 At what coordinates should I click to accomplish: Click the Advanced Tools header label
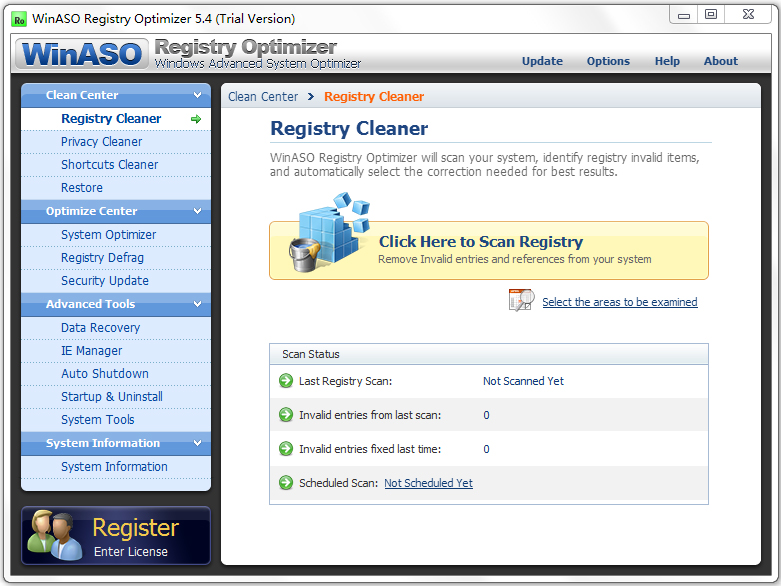pyautogui.click(x=90, y=304)
